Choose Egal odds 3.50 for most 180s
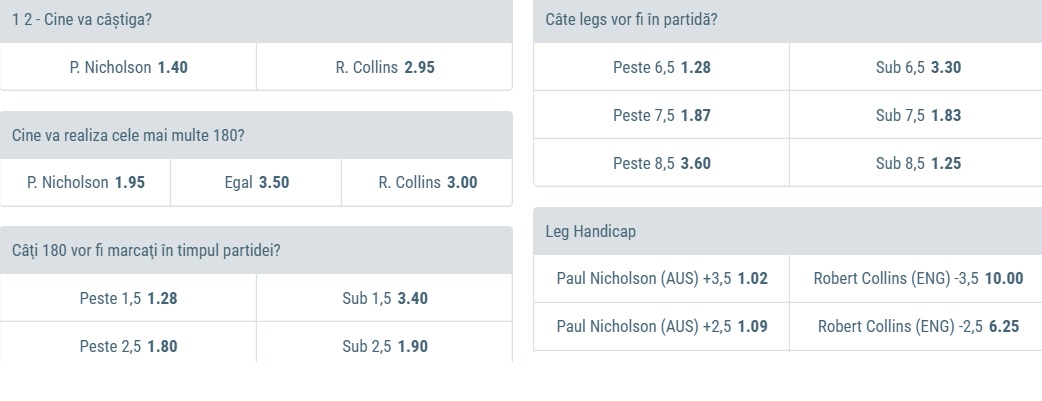 point(256,183)
